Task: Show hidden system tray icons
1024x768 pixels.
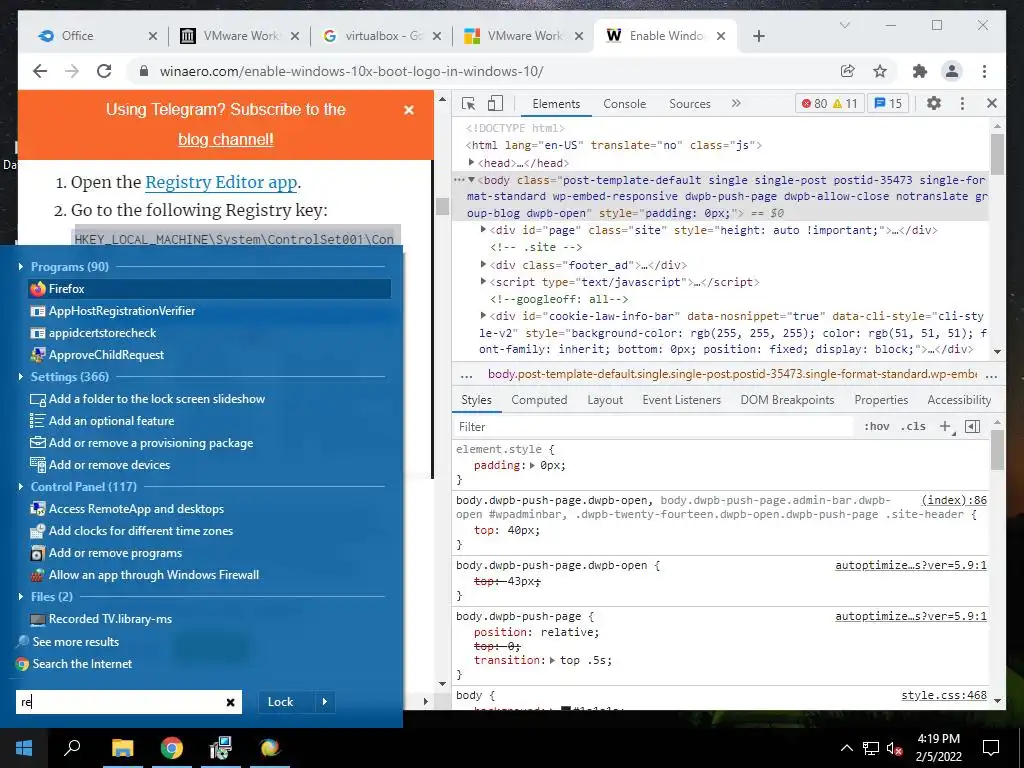Action: (x=846, y=748)
